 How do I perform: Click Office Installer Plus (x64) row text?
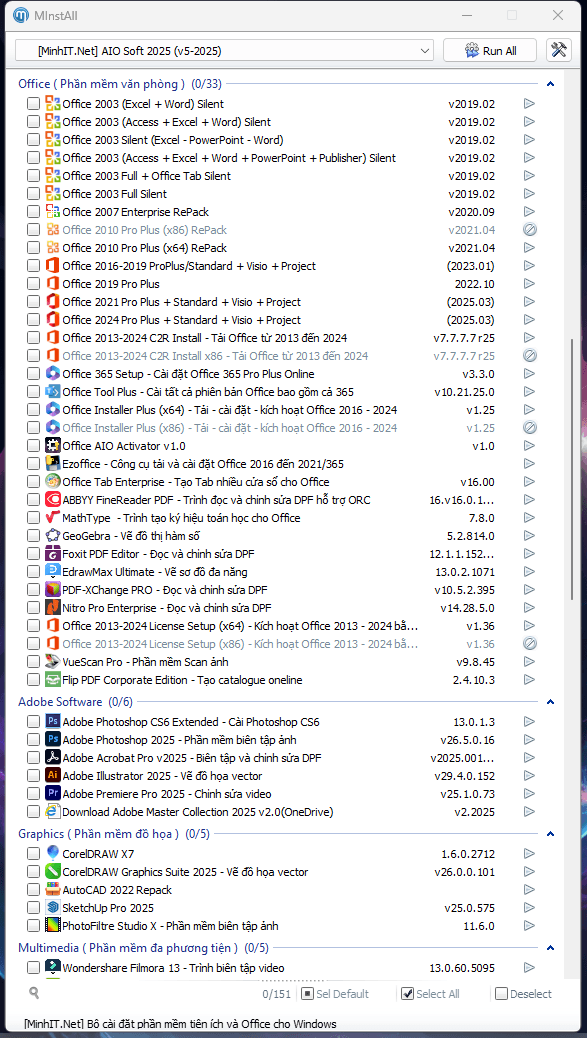[230, 410]
